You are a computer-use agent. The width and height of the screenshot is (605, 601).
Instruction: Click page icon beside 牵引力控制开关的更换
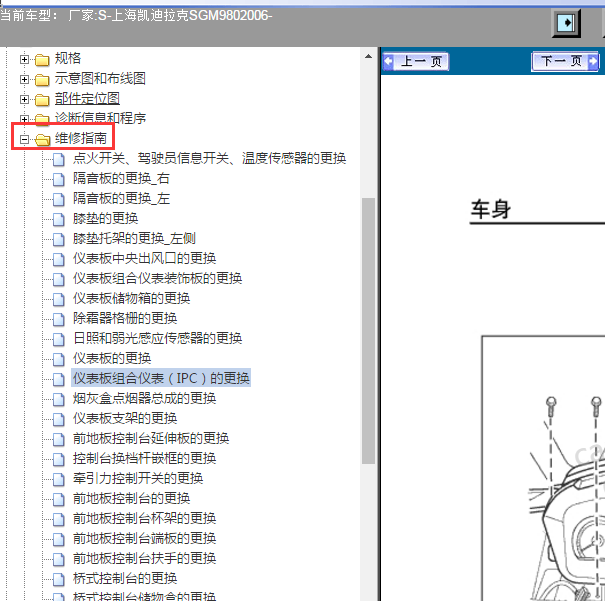pos(59,479)
